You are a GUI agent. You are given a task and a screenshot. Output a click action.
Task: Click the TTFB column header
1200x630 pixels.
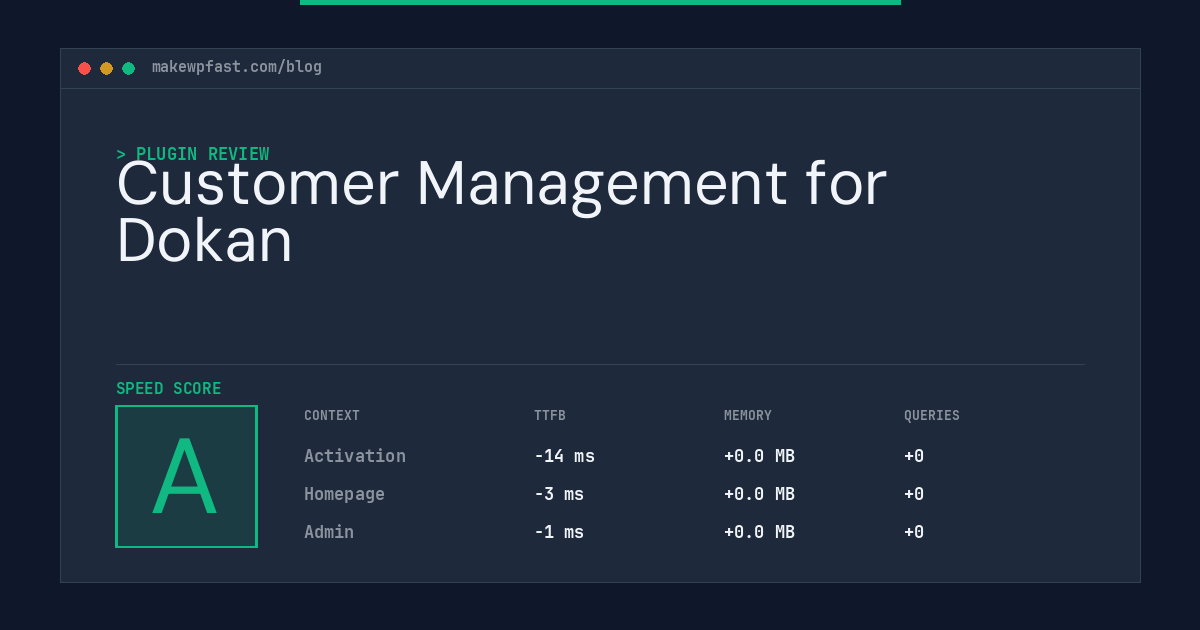(x=550, y=416)
